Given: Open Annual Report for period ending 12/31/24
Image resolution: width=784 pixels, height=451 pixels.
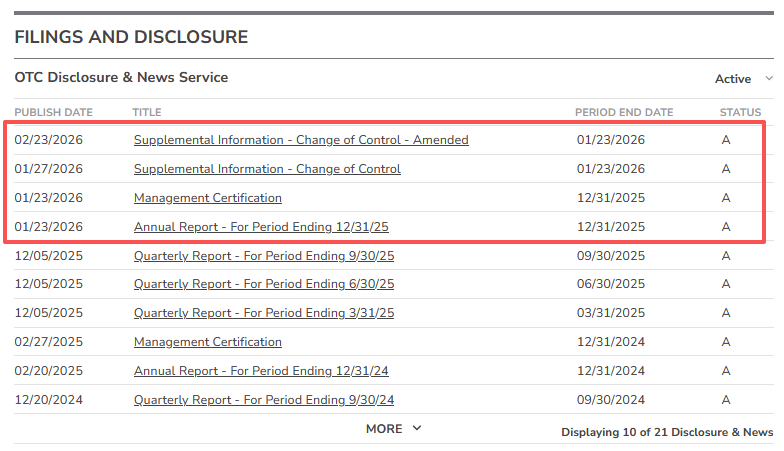Looking at the screenshot, I should tap(261, 371).
